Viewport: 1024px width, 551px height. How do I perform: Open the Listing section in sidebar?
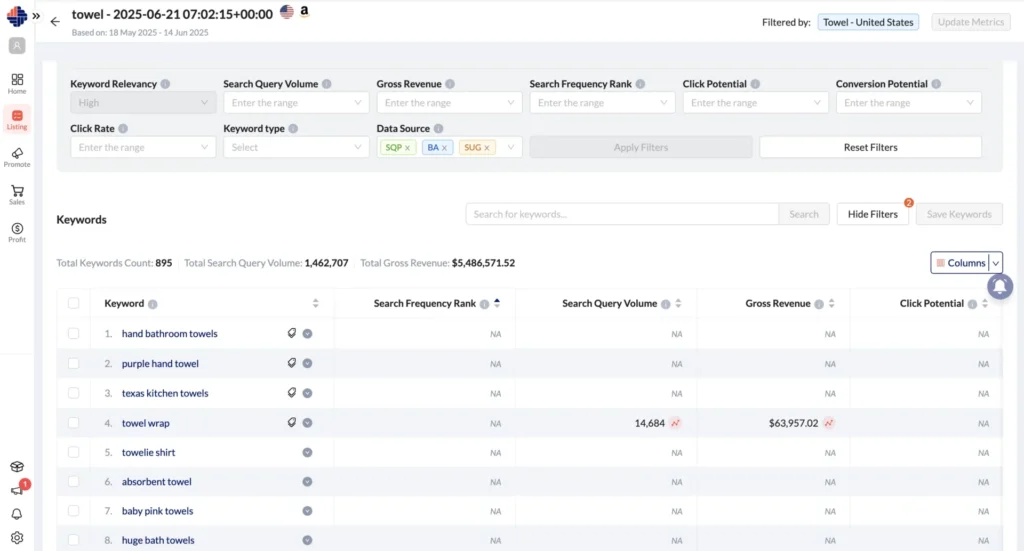17,120
